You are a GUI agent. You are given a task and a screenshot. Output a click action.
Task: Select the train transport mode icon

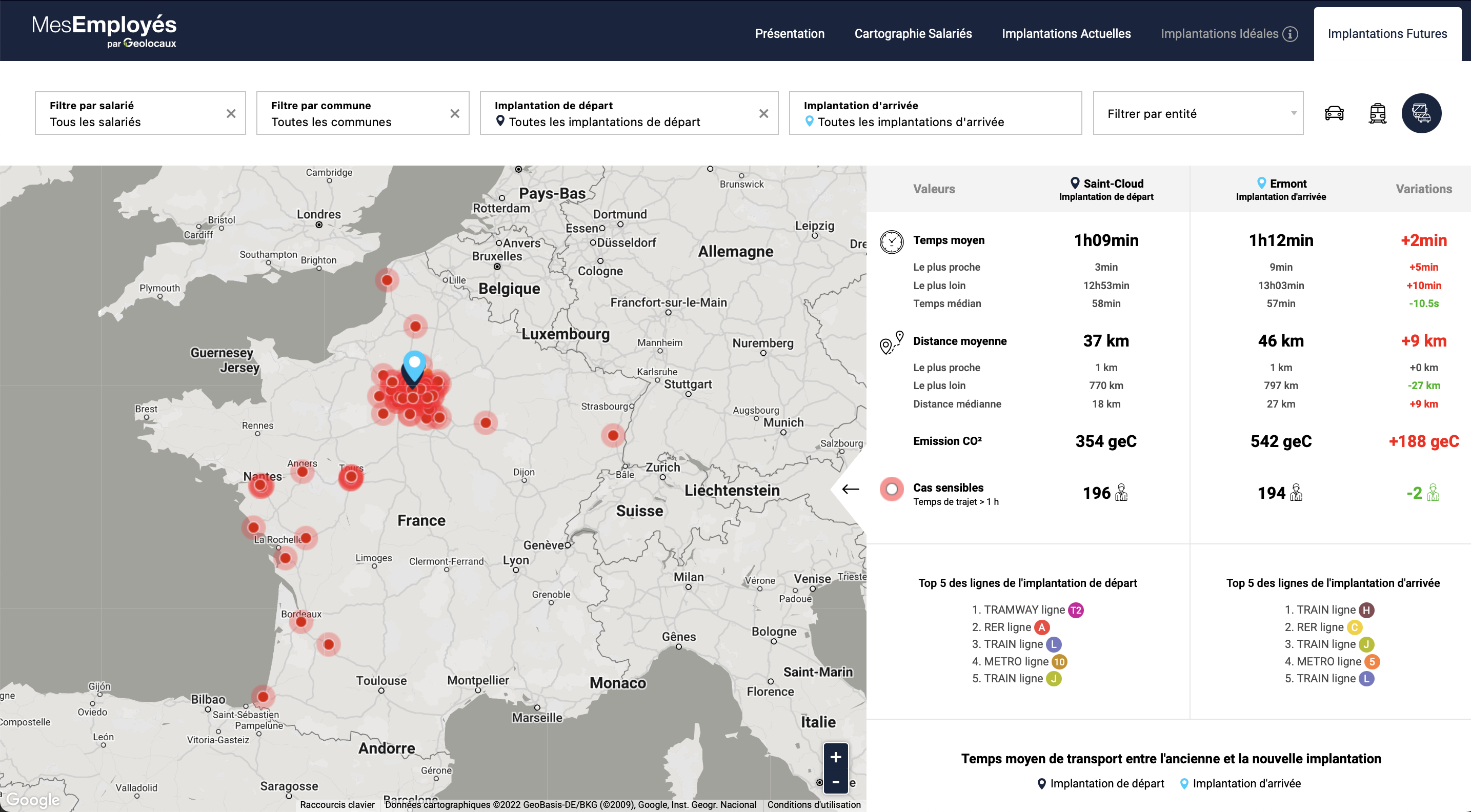click(x=1377, y=113)
